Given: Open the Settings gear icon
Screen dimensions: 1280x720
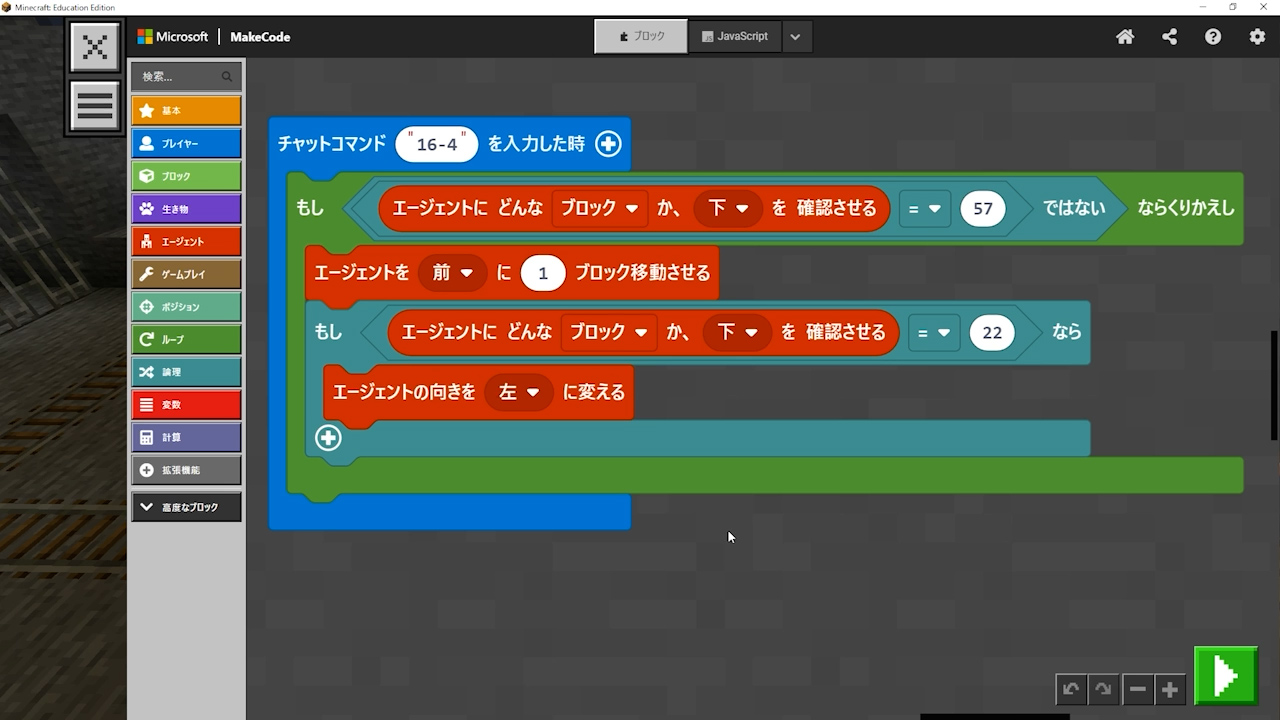Looking at the screenshot, I should pos(1257,37).
